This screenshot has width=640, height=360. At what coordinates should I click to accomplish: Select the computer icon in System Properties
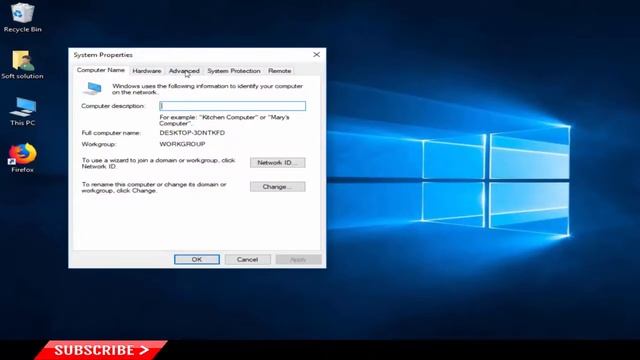click(x=93, y=88)
